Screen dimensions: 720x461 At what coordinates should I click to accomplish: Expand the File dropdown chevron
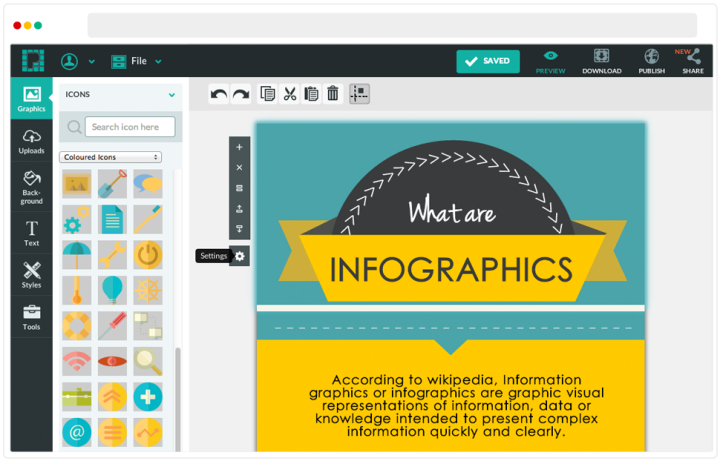click(x=158, y=62)
